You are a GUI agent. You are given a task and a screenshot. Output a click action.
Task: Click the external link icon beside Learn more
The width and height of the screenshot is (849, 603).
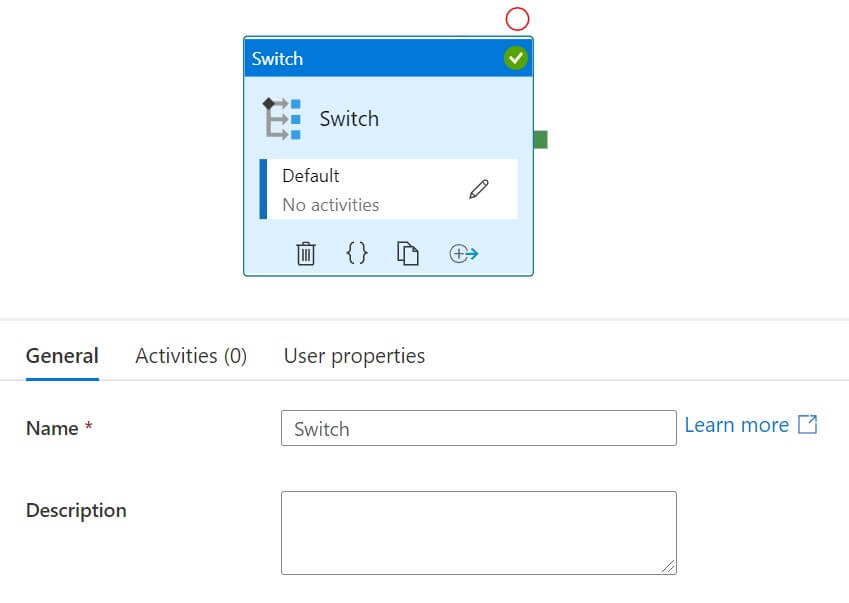pyautogui.click(x=807, y=425)
